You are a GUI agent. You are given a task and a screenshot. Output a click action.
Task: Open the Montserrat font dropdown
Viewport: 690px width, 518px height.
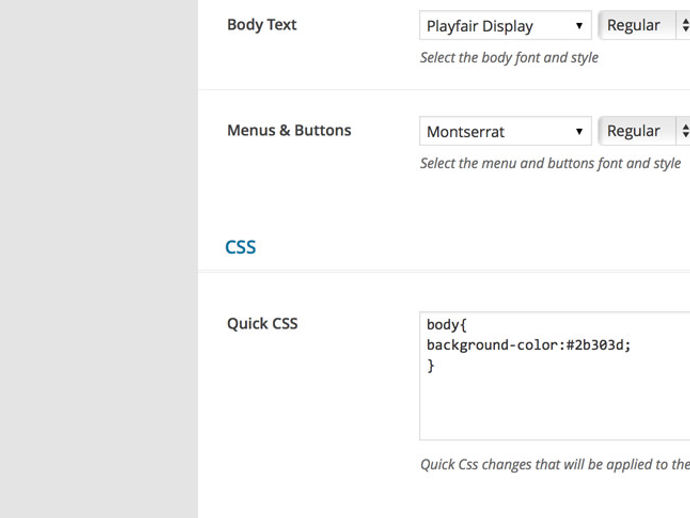point(505,131)
